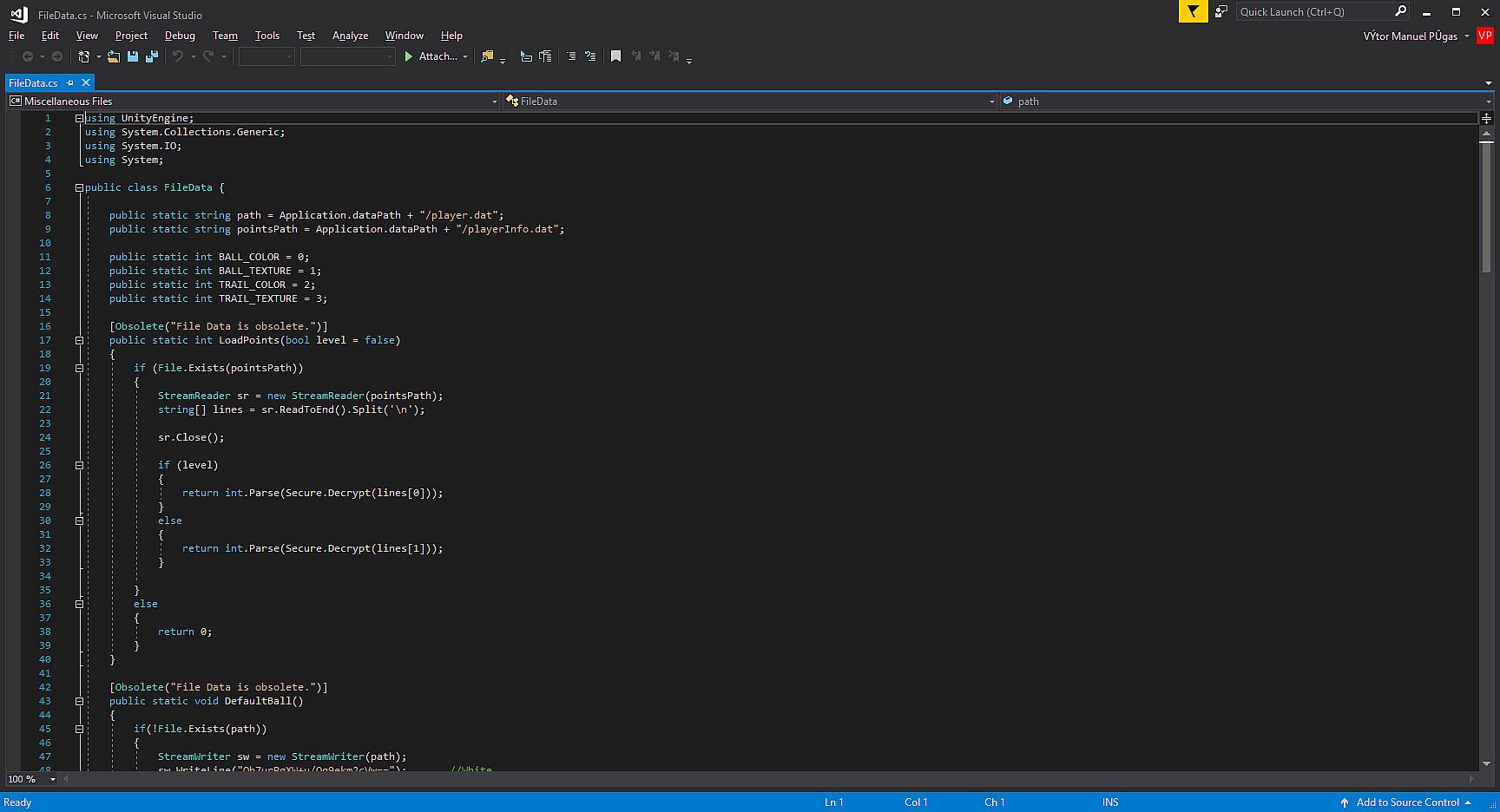
Task: Click the Comment Selected Lines icon
Action: (x=570, y=56)
